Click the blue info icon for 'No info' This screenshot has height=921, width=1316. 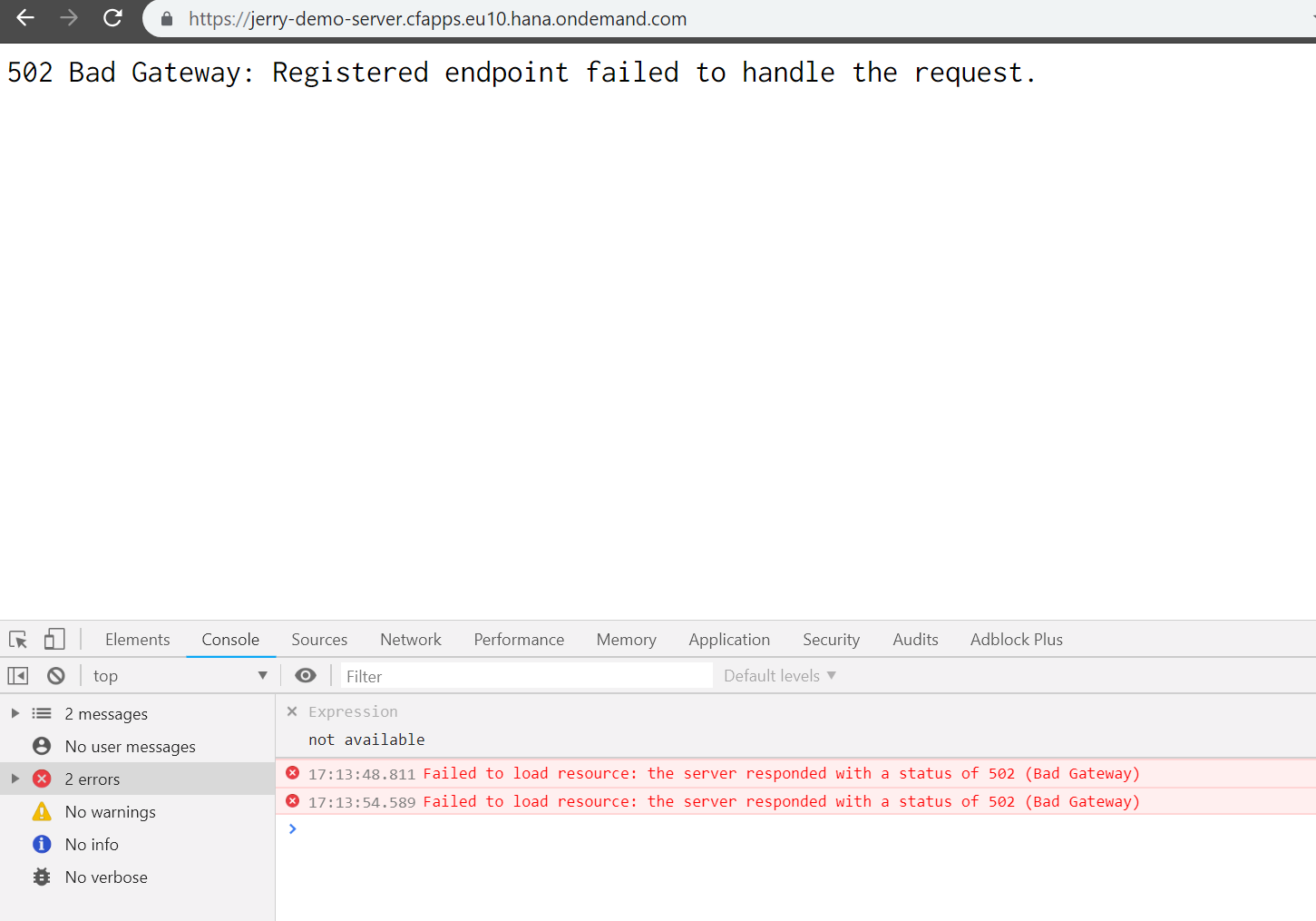pos(42,844)
